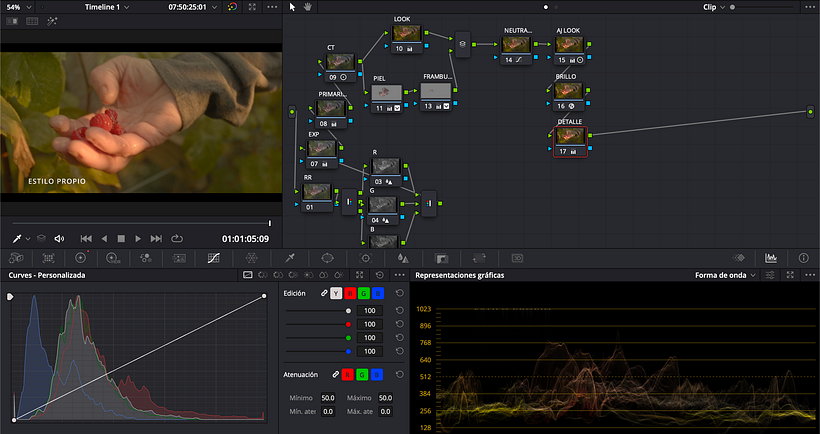Image resolution: width=820 pixels, height=434 pixels.
Task: Toggle highlight mode magic wand
Action: click(x=52, y=21)
